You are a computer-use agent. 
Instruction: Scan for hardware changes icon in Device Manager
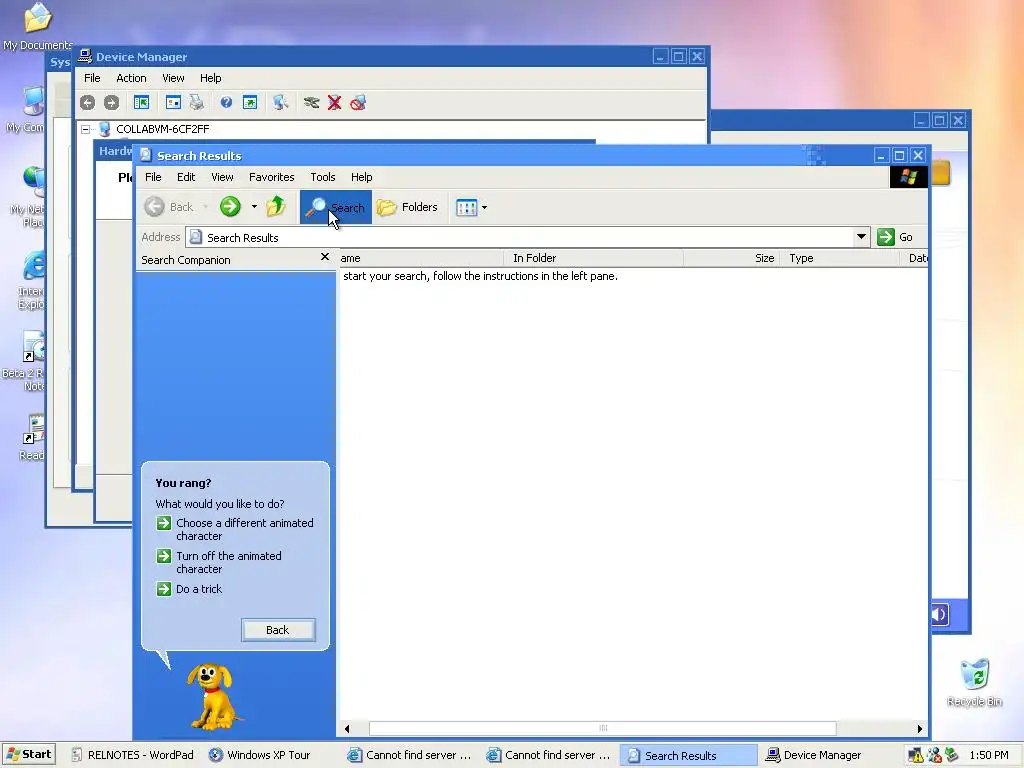(x=281, y=103)
